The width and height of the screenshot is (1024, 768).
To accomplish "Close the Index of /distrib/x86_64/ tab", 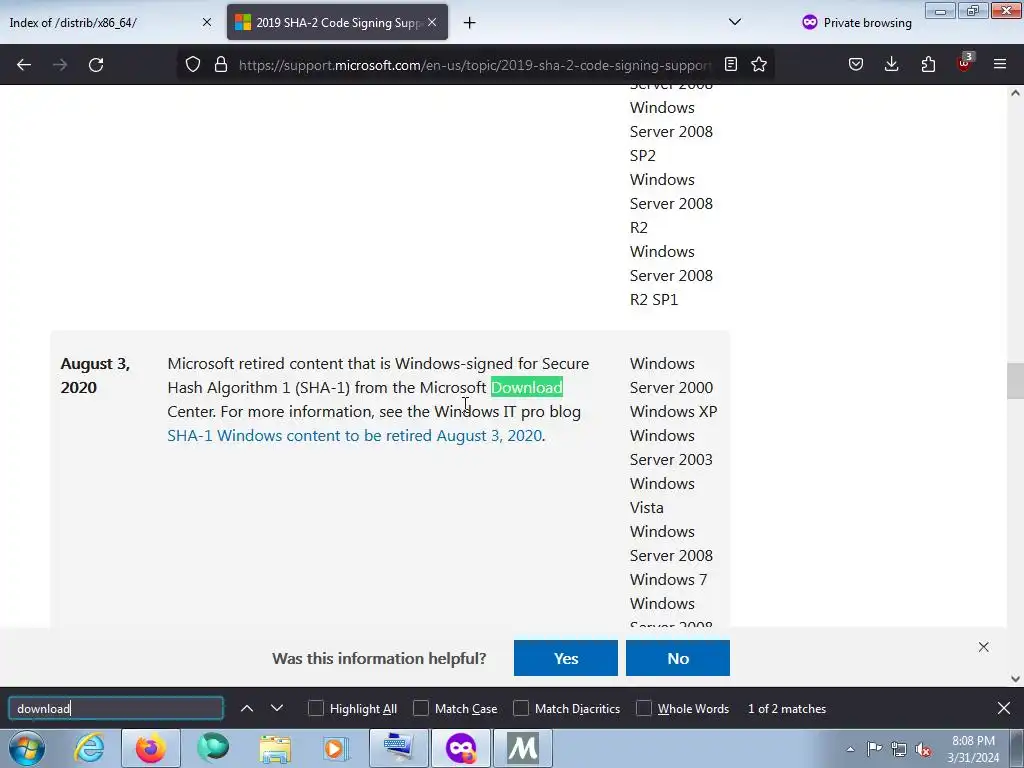I will tap(207, 22).
